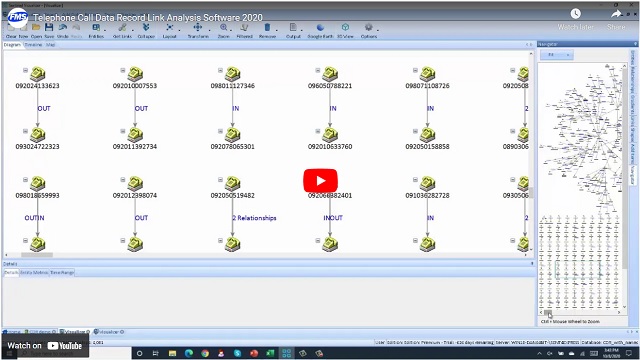
Task: Select phone entity icon for 092010007553
Action: tap(135, 74)
